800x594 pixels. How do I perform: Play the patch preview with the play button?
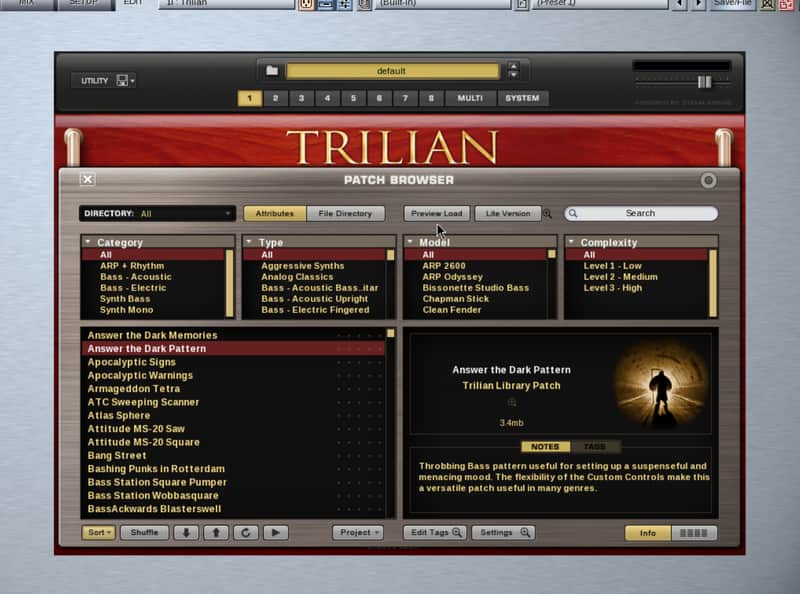tap(276, 533)
